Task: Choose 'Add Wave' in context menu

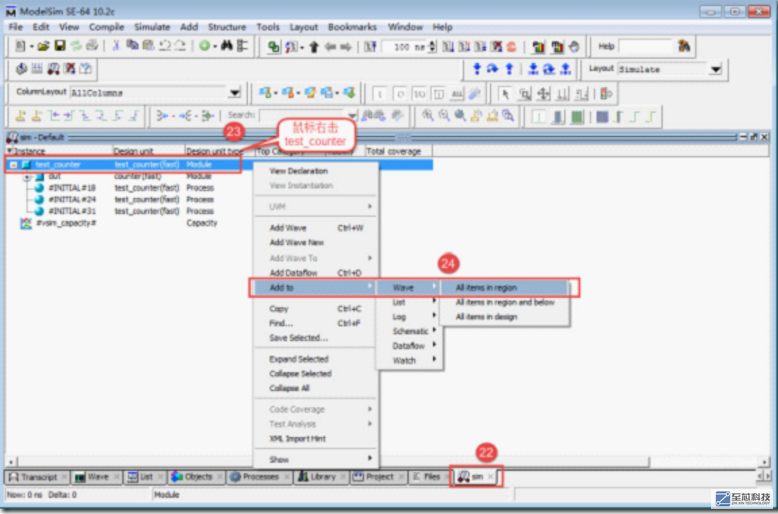Action: click(x=315, y=228)
